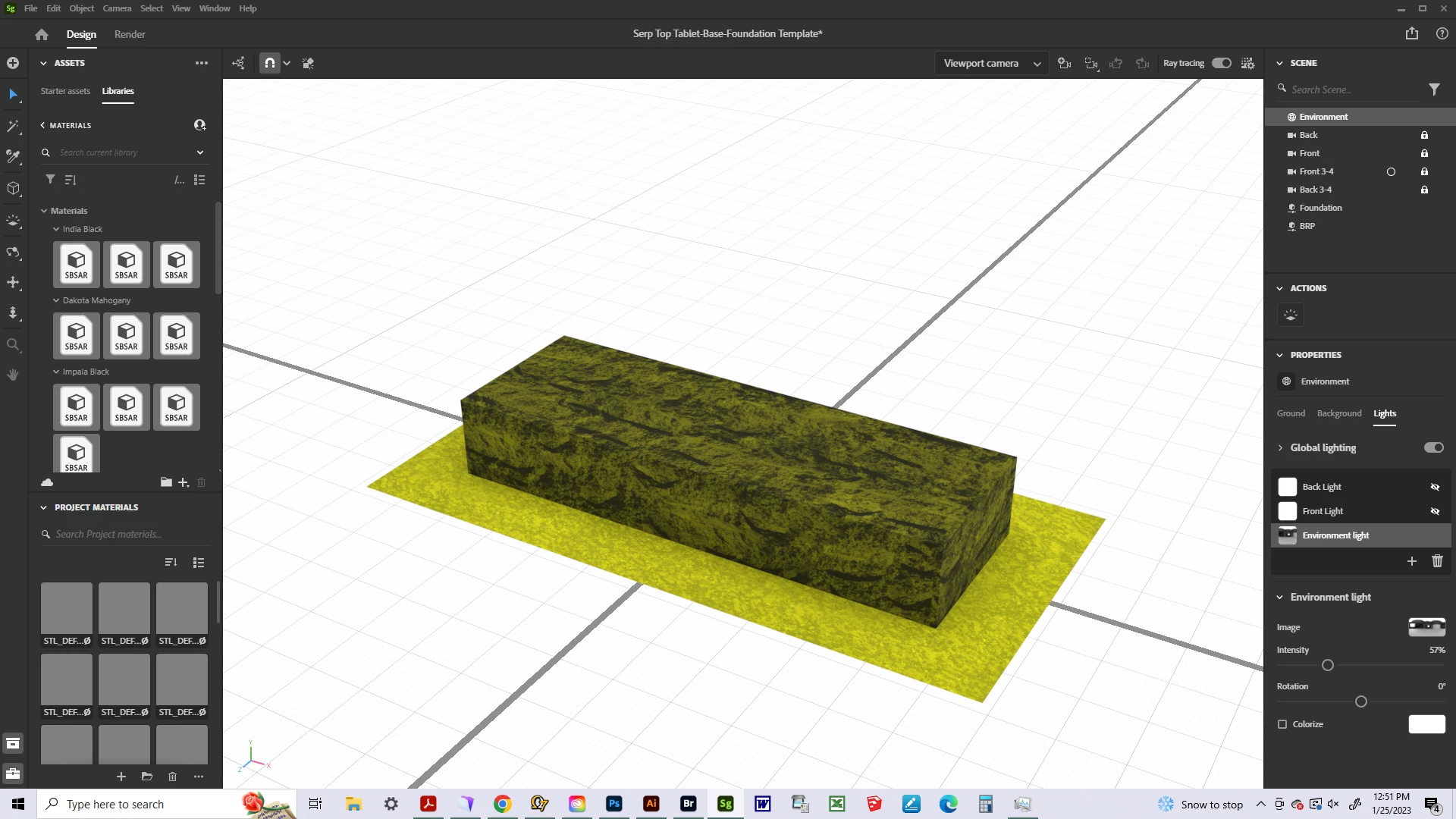Show the hidden Back Light
This screenshot has width=1456, height=819.
(1435, 487)
